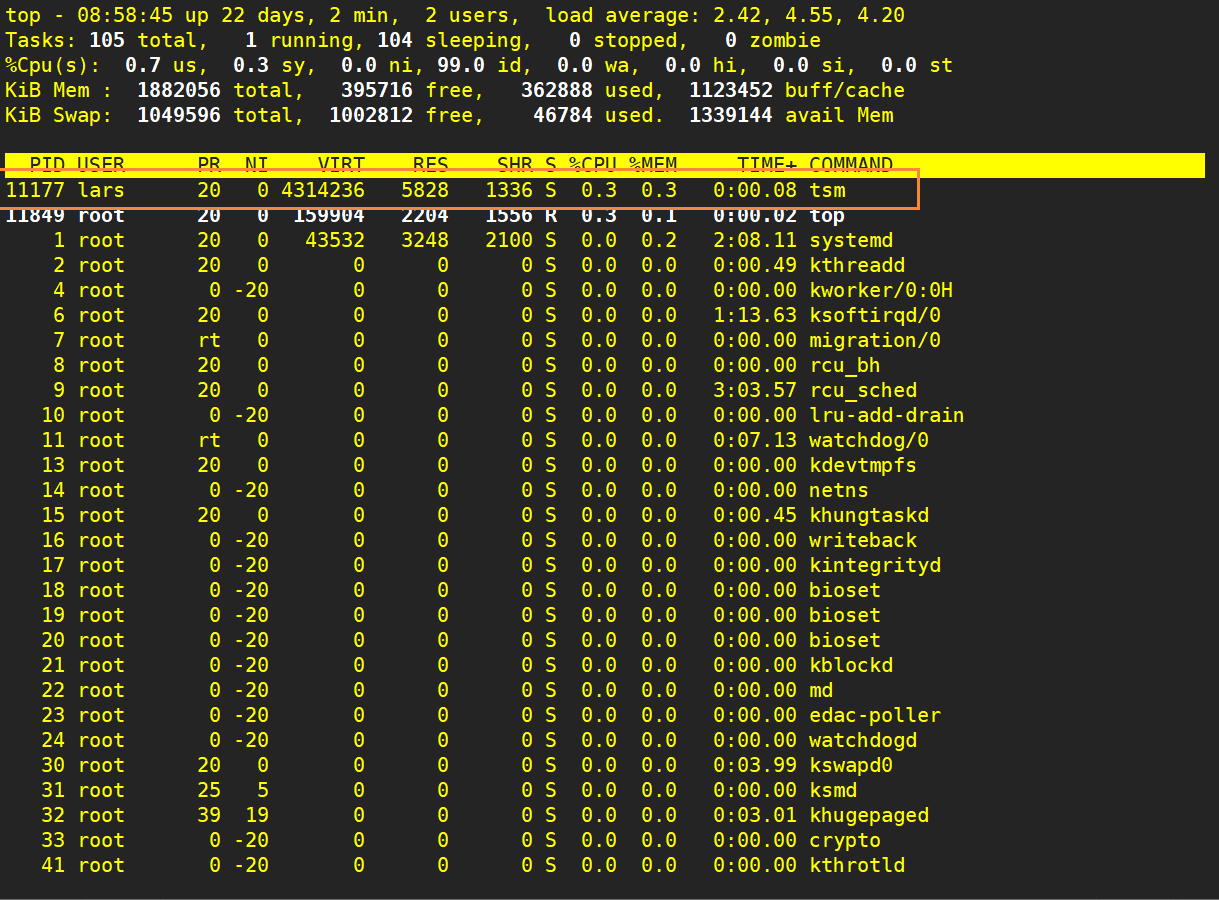This screenshot has height=900, width=1219.
Task: Click the COMMAND column header
Action: click(851, 165)
